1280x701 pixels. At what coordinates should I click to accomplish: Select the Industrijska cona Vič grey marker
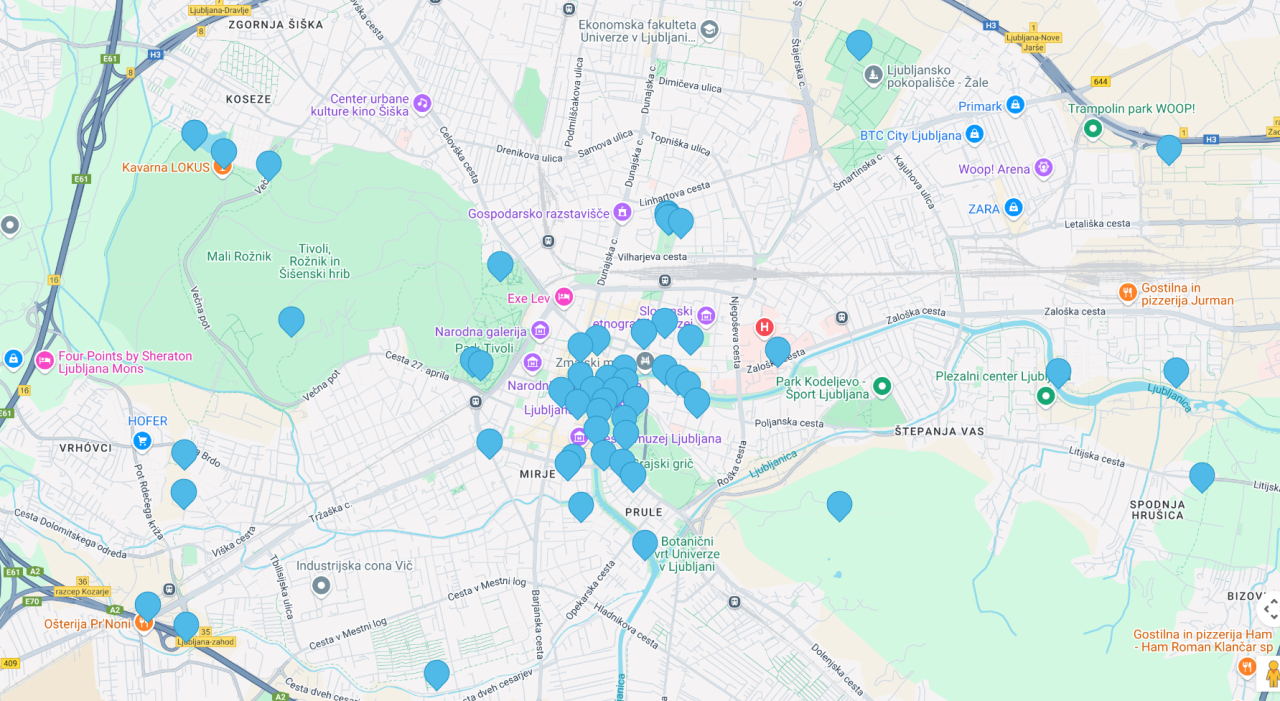point(321,585)
